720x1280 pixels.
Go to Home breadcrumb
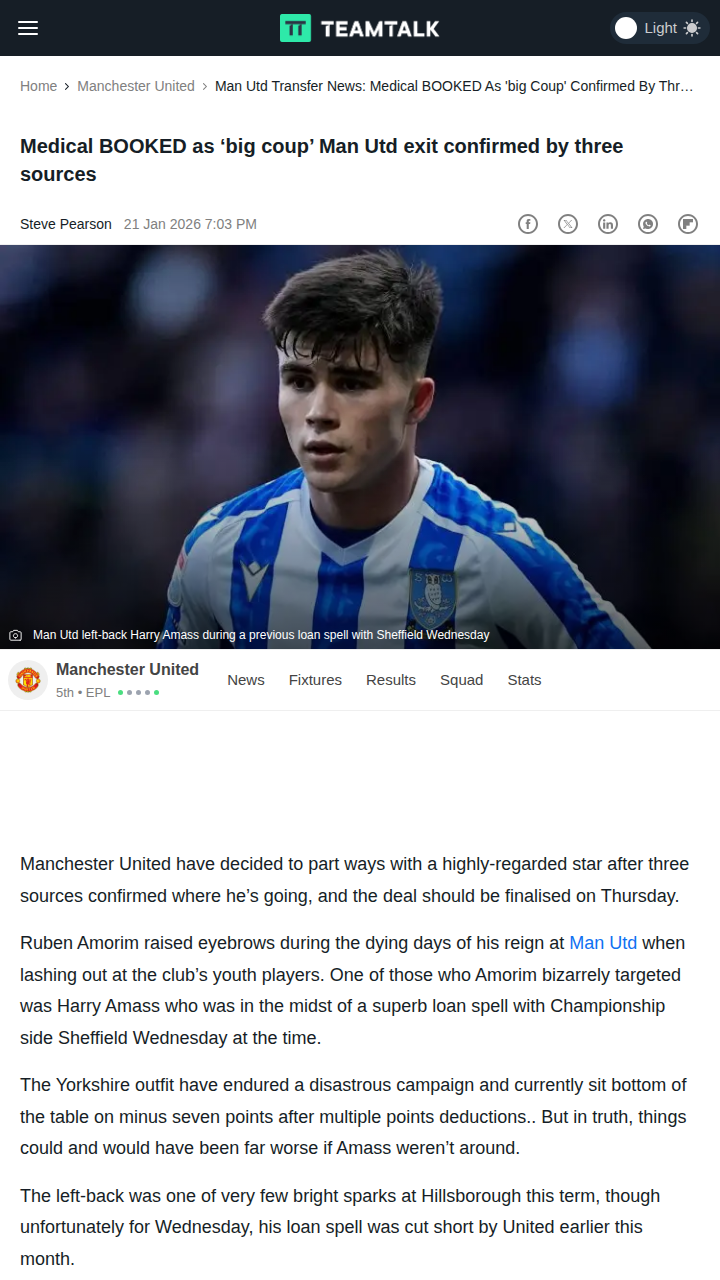click(x=38, y=86)
